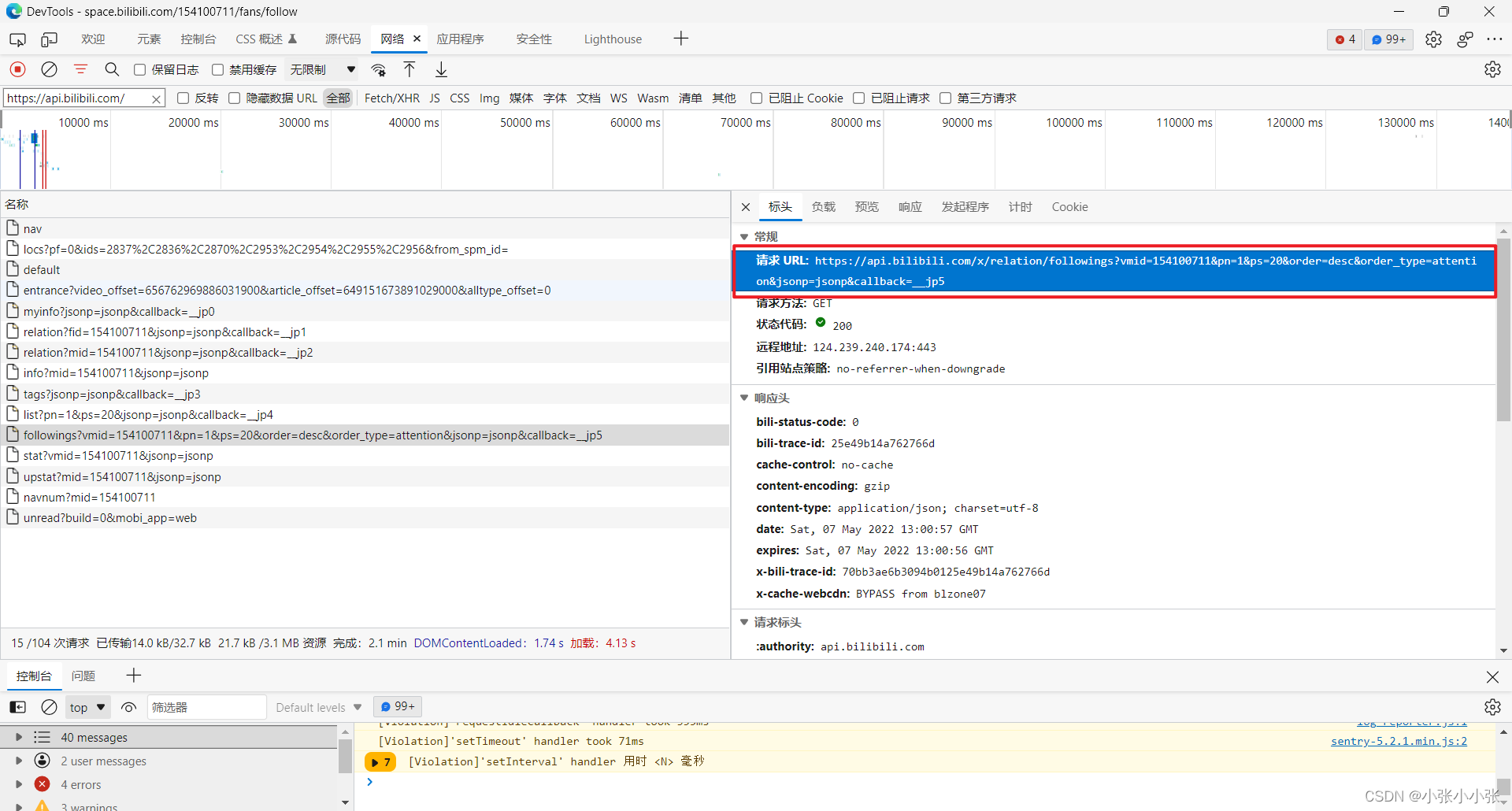
Task: Create live expression eye icon
Action: coord(129,707)
